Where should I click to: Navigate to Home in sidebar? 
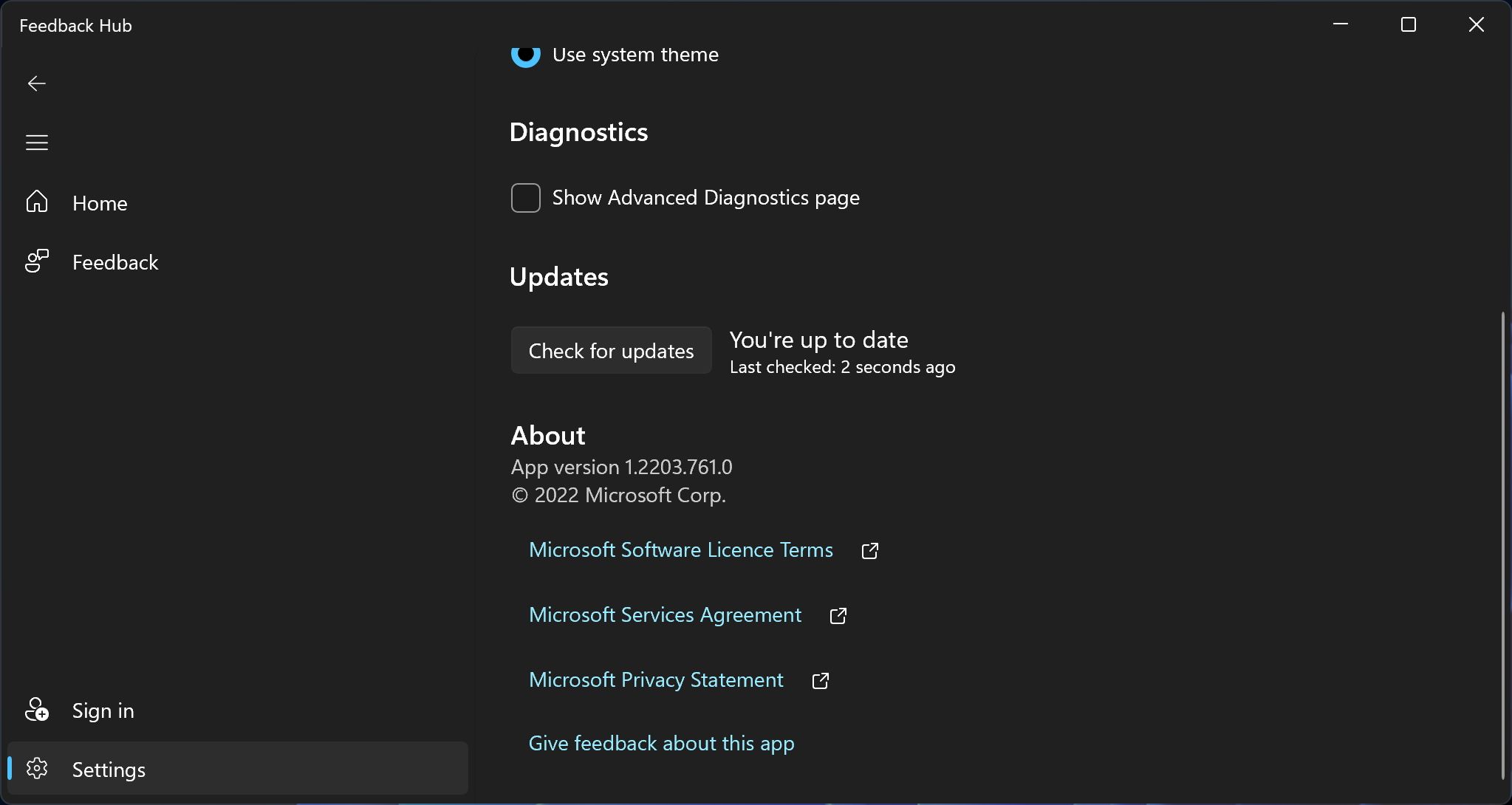click(x=100, y=203)
